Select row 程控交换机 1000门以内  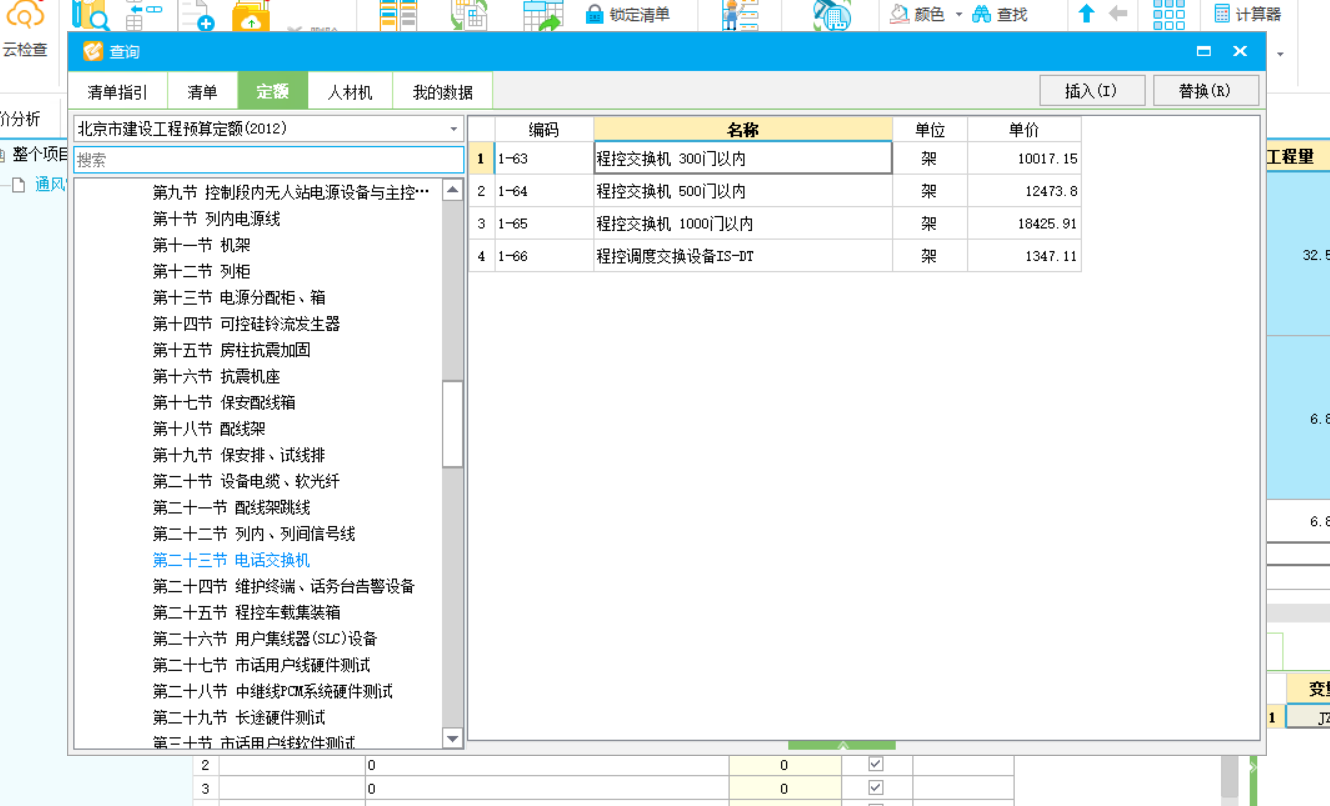click(743, 223)
